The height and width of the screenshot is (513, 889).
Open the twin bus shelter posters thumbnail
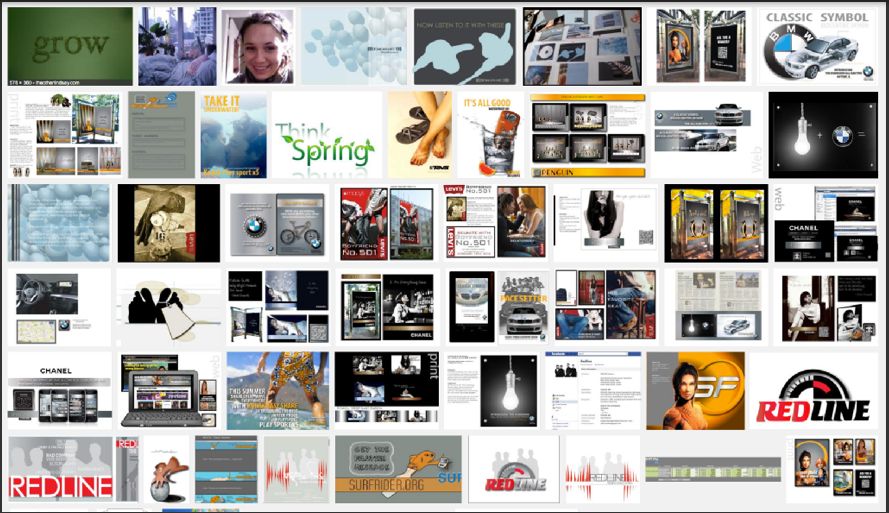click(701, 46)
